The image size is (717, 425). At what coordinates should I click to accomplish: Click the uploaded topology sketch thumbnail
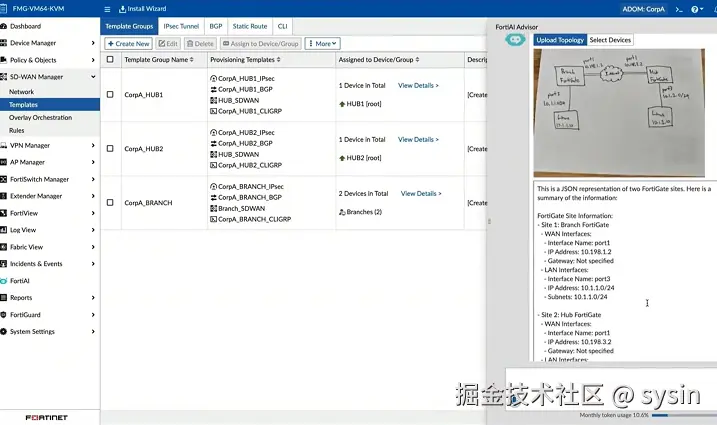pyautogui.click(x=619, y=113)
